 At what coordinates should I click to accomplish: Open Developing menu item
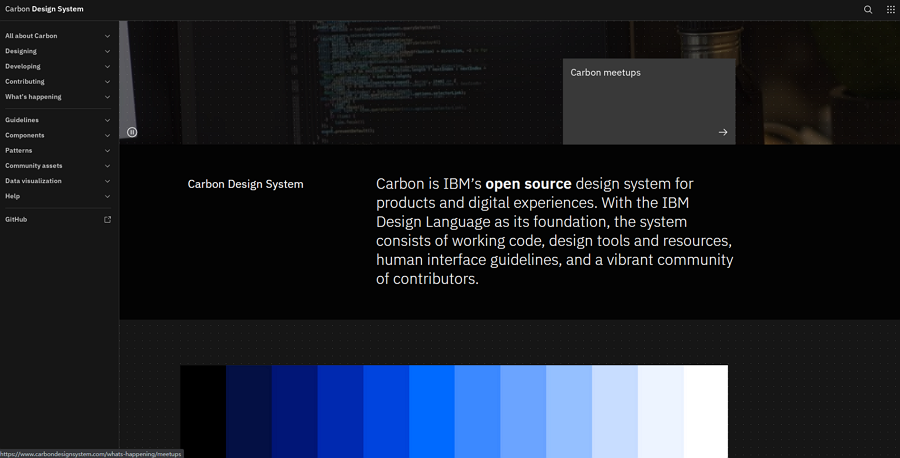tap(58, 67)
